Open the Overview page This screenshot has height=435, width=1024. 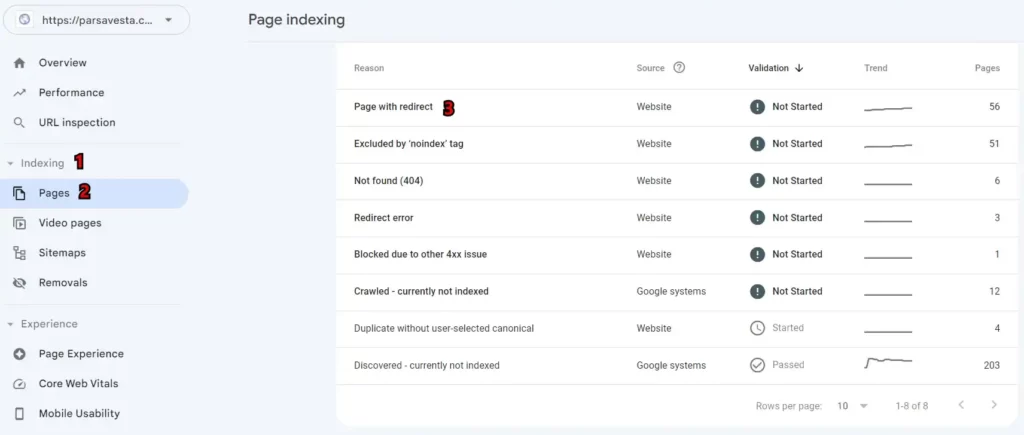(63, 63)
